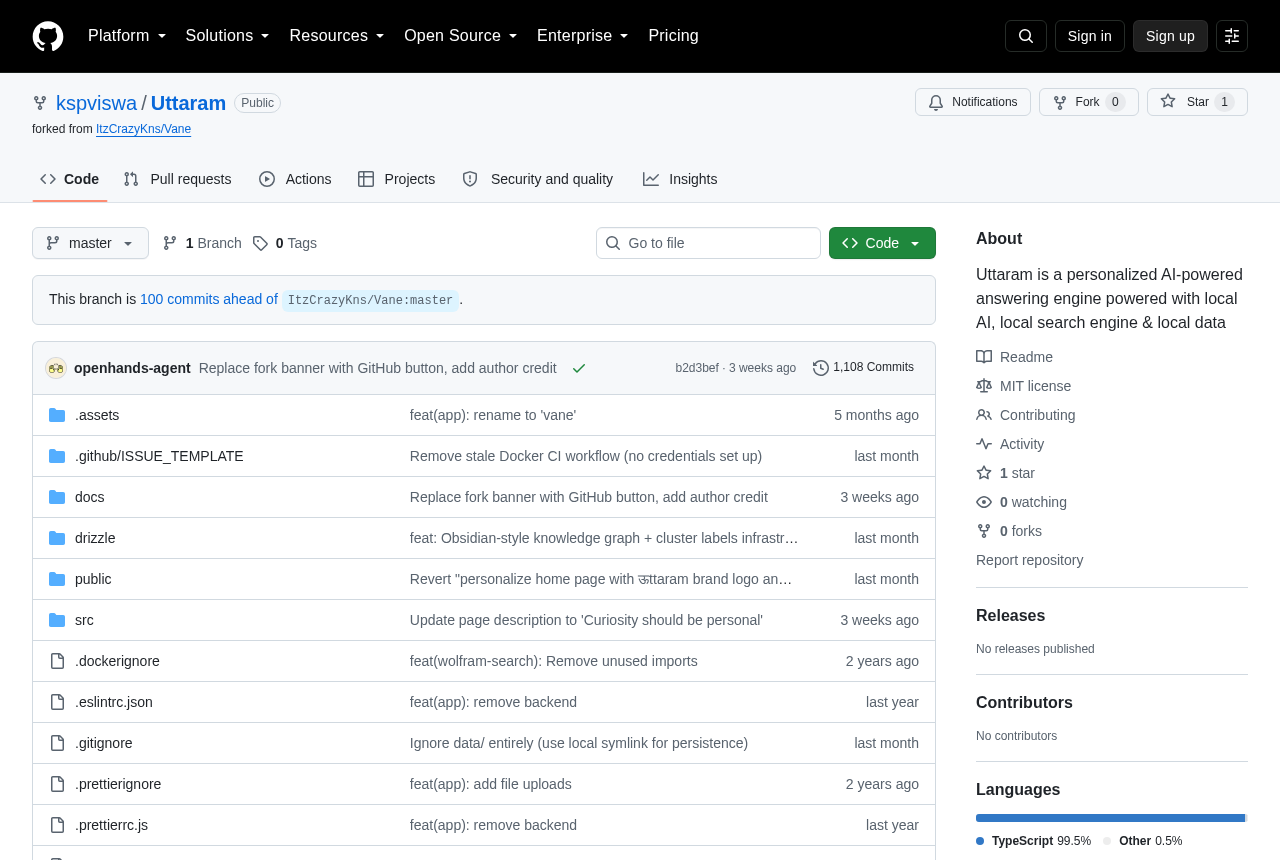Click the docs folder icon
This screenshot has width=1280, height=860.
(x=57, y=497)
